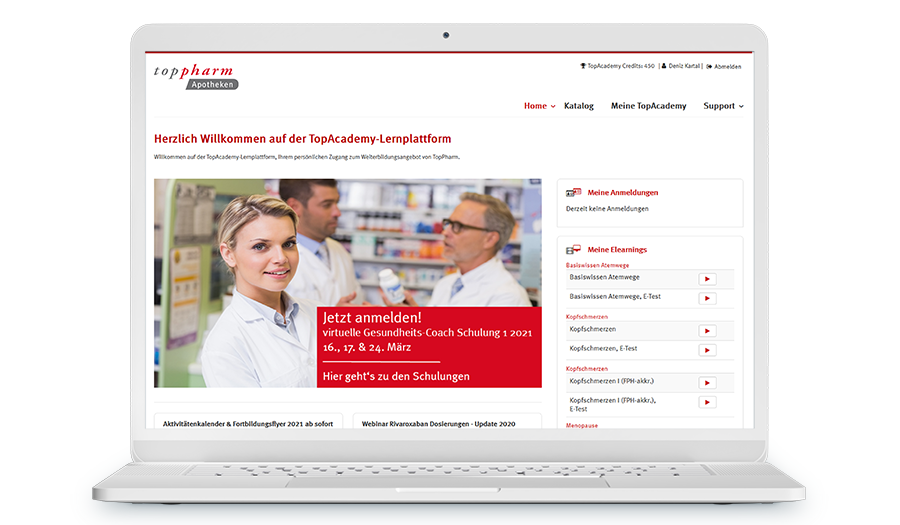This screenshot has width=900, height=525.
Task: Click the Meine Elearnings panel icon
Action: point(573,250)
